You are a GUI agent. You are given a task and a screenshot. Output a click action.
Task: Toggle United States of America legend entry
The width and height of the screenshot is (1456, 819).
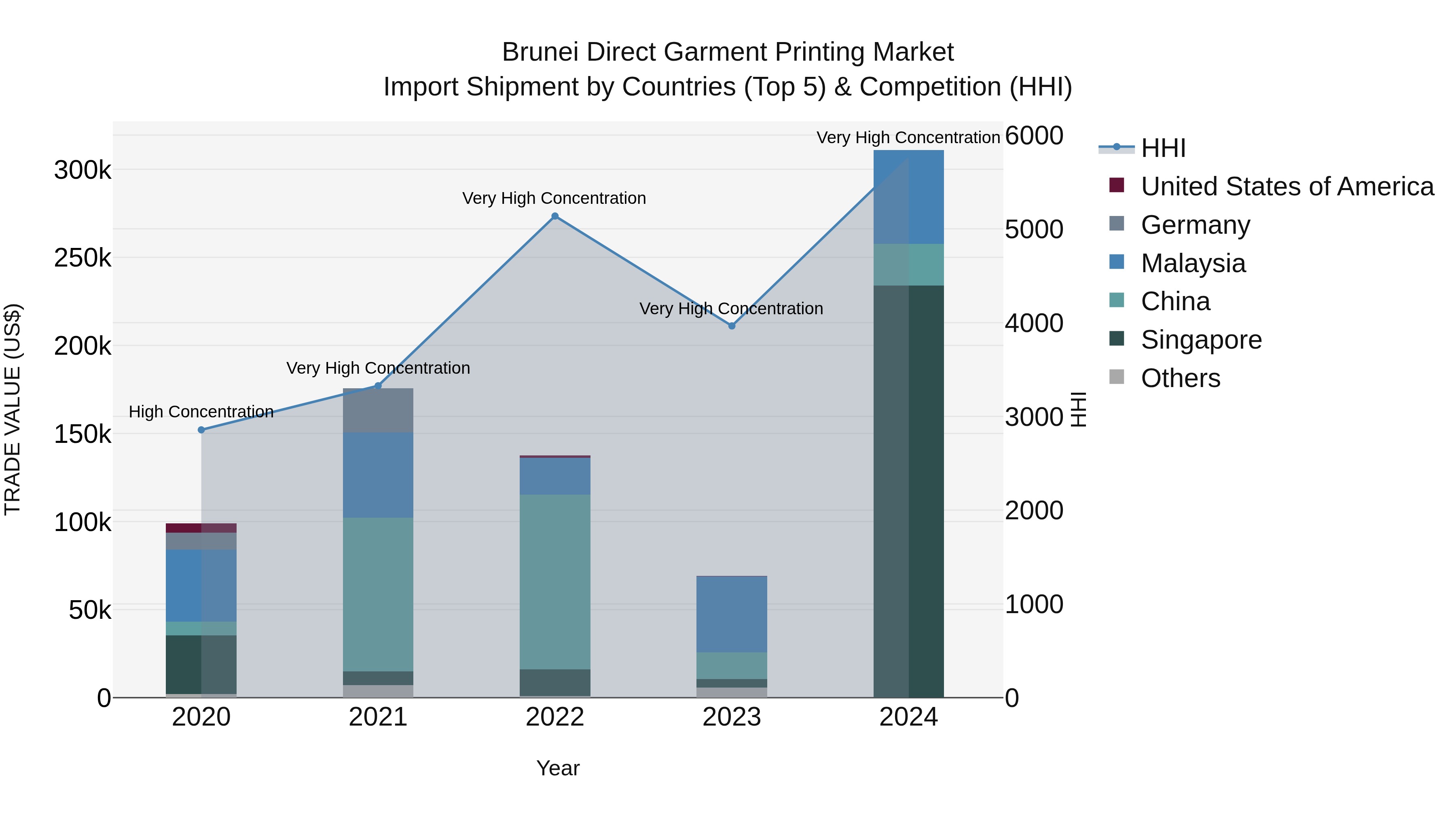click(1266, 186)
